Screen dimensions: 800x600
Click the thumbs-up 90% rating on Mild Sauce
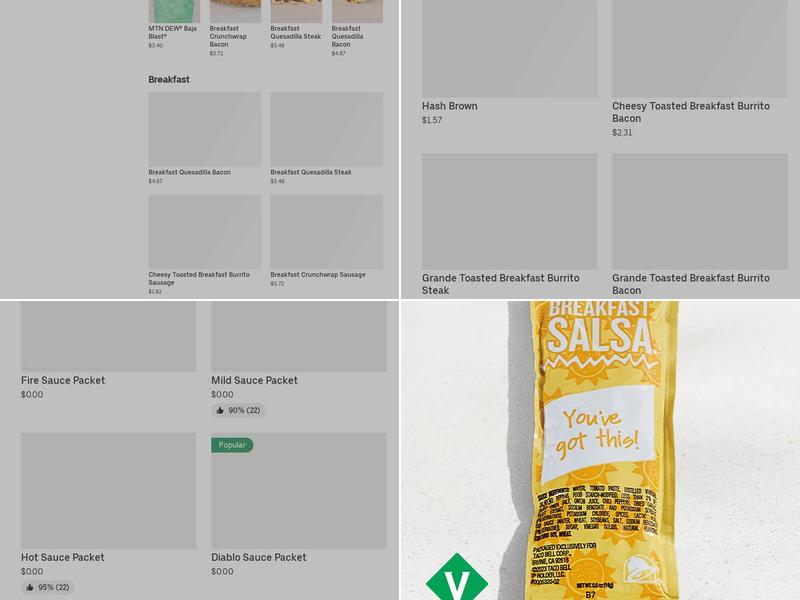[238, 410]
